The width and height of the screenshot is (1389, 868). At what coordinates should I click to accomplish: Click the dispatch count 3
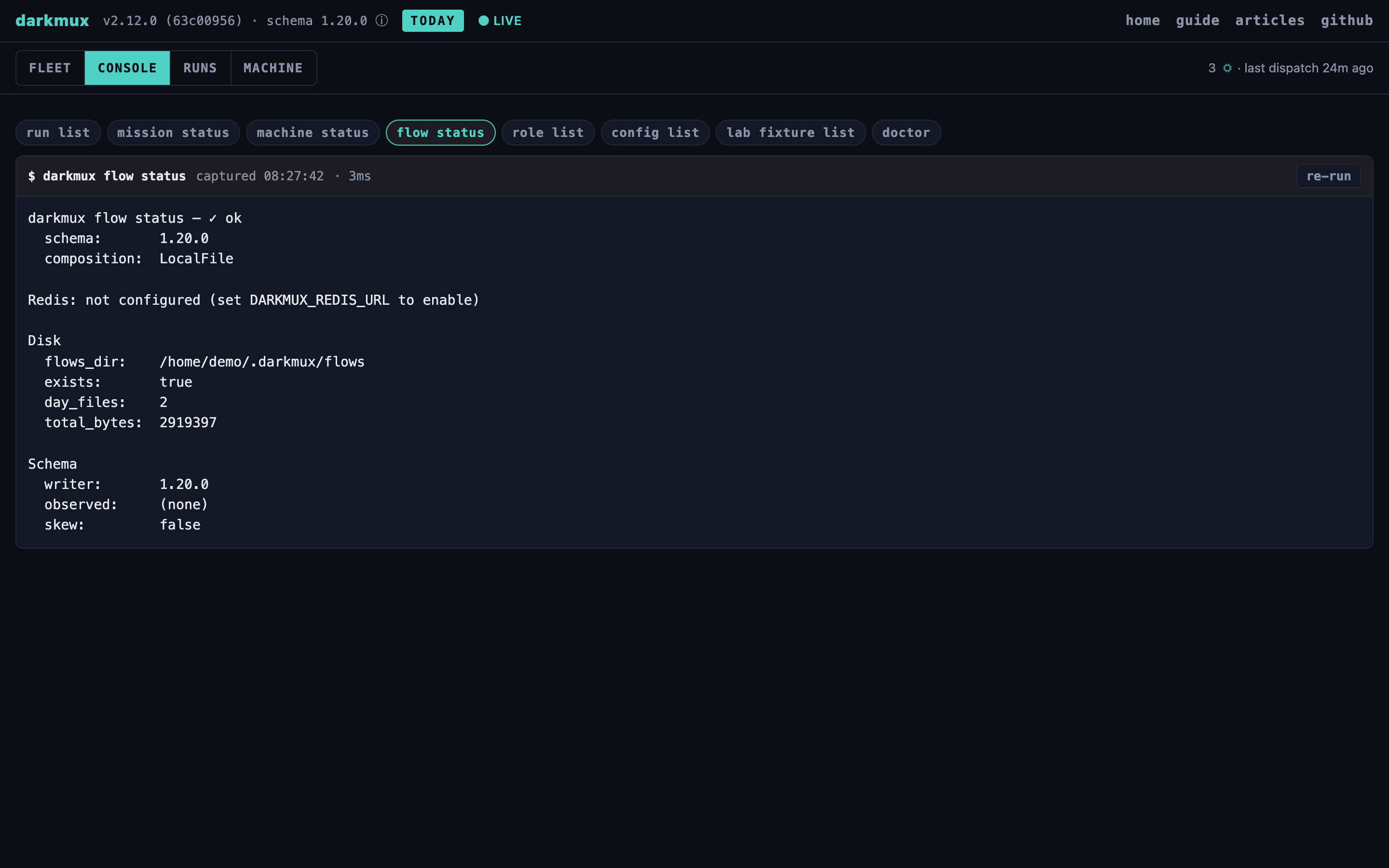1212,68
